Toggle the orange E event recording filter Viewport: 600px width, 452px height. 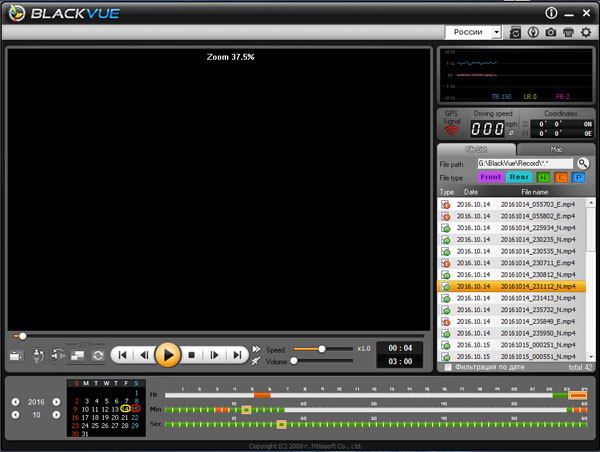(x=561, y=177)
